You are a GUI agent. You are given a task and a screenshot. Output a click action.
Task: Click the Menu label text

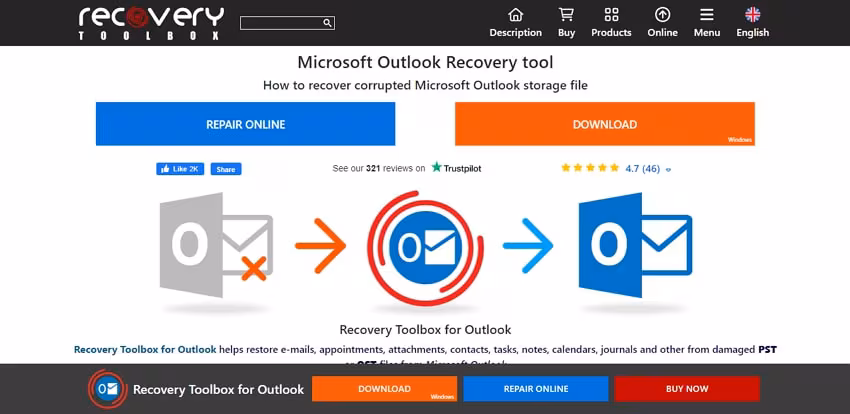(x=707, y=33)
